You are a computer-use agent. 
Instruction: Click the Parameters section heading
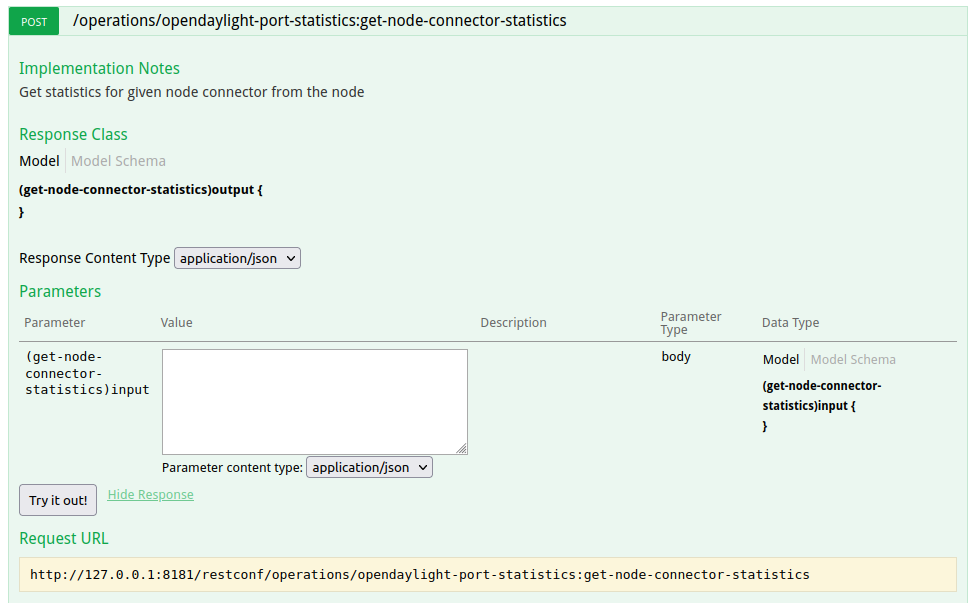[x=60, y=291]
